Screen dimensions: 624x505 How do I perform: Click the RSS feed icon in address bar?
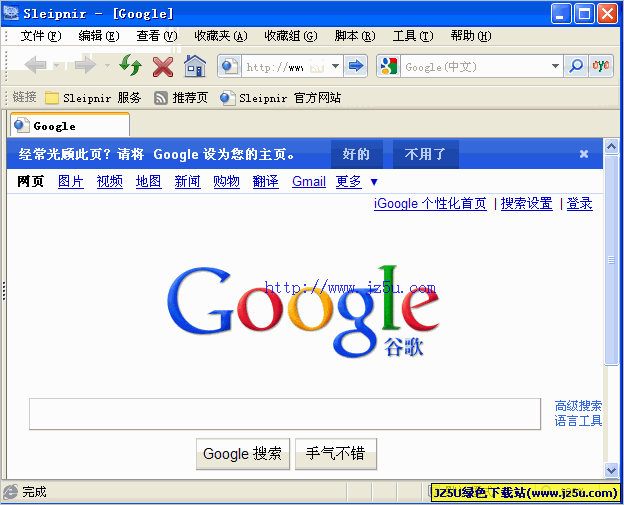[x=317, y=66]
